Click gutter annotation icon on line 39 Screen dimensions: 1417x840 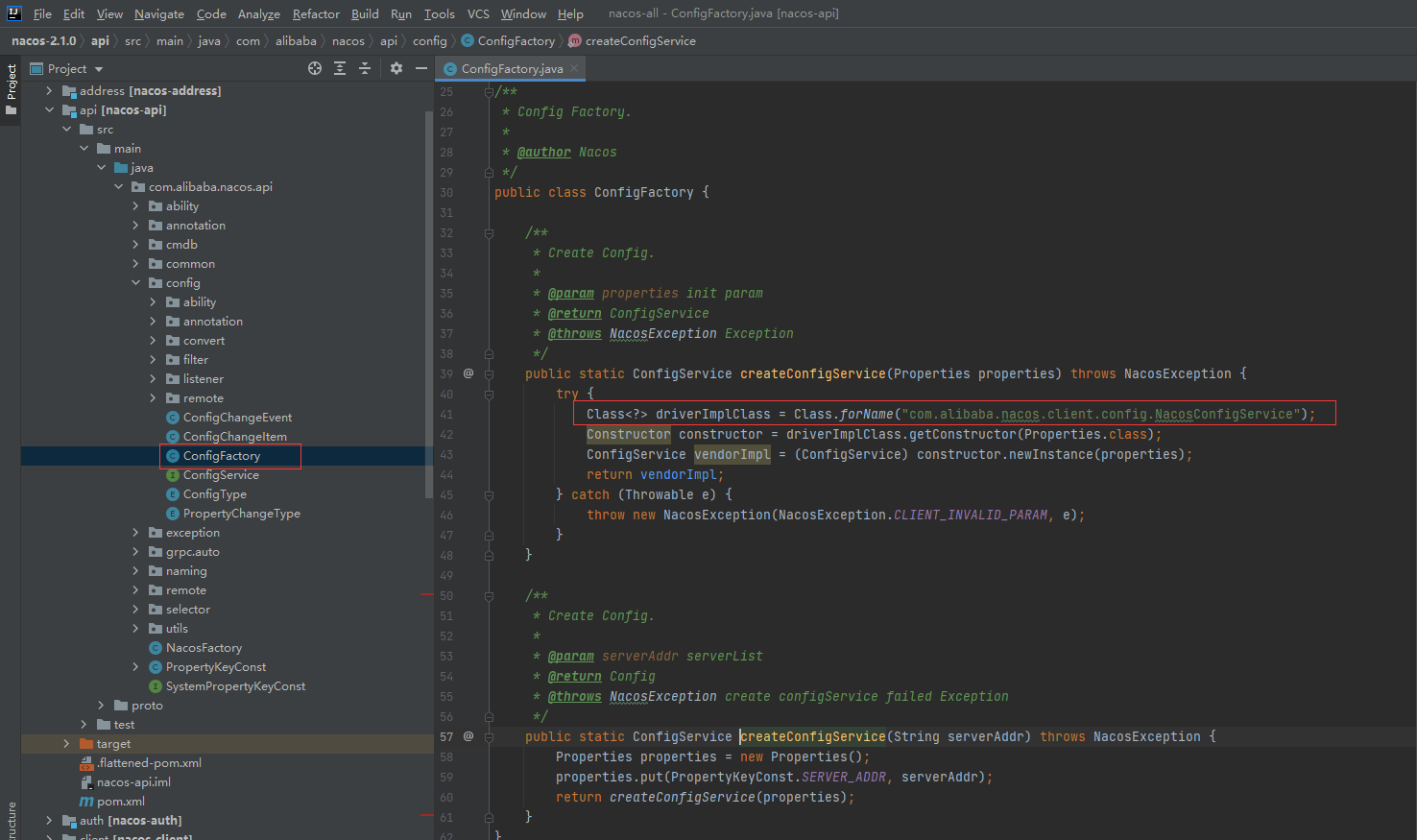coord(468,373)
